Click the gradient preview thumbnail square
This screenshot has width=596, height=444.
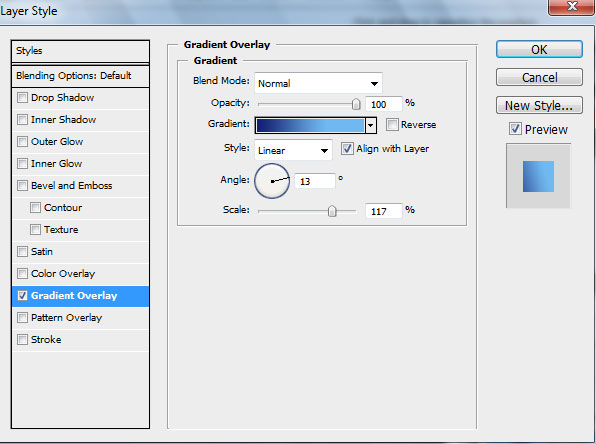click(x=538, y=176)
